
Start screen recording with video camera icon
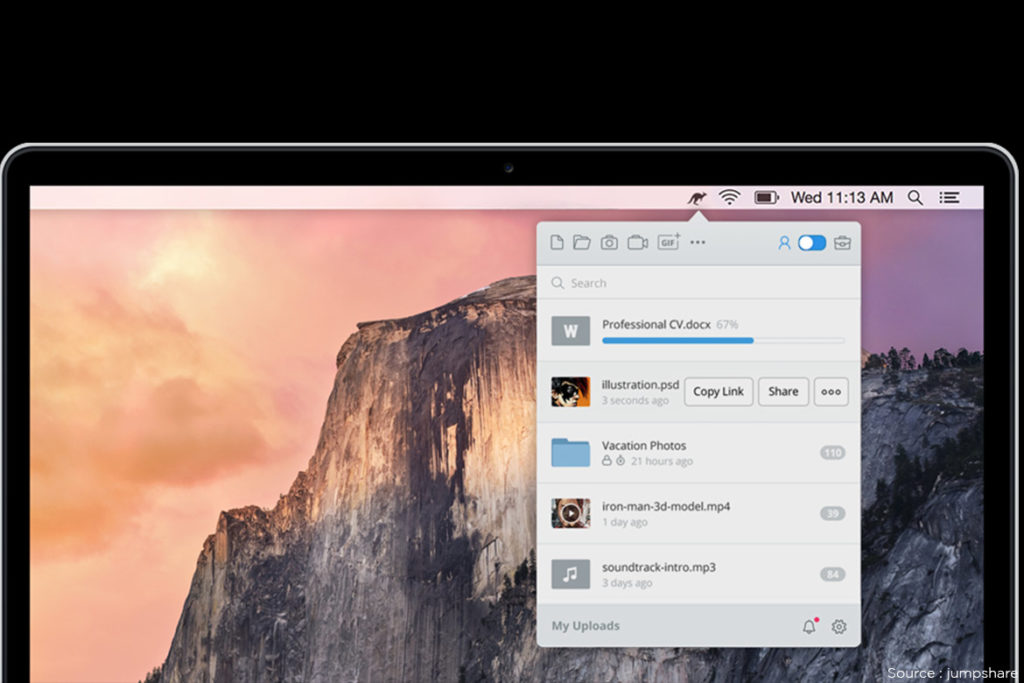637,243
